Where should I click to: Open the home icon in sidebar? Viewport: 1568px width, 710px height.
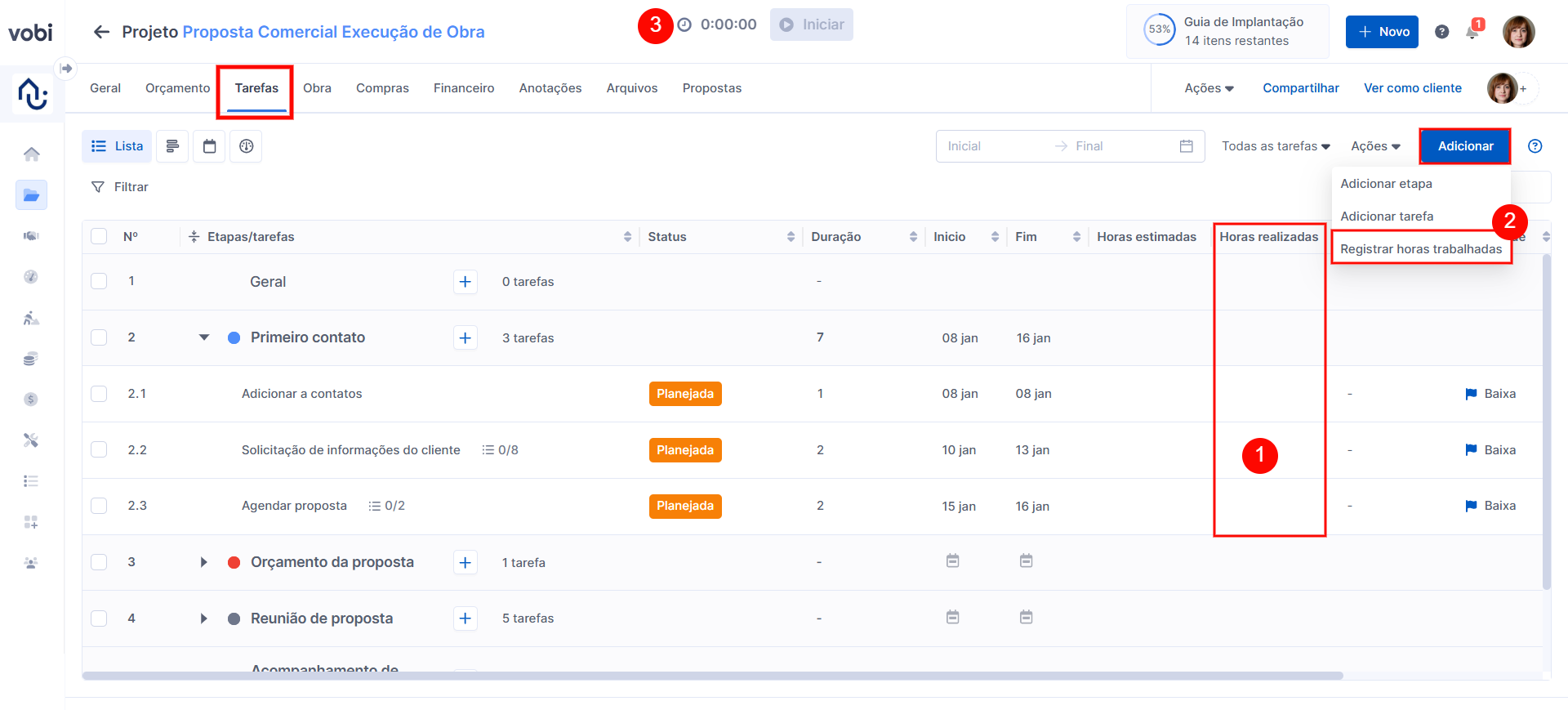[31, 154]
